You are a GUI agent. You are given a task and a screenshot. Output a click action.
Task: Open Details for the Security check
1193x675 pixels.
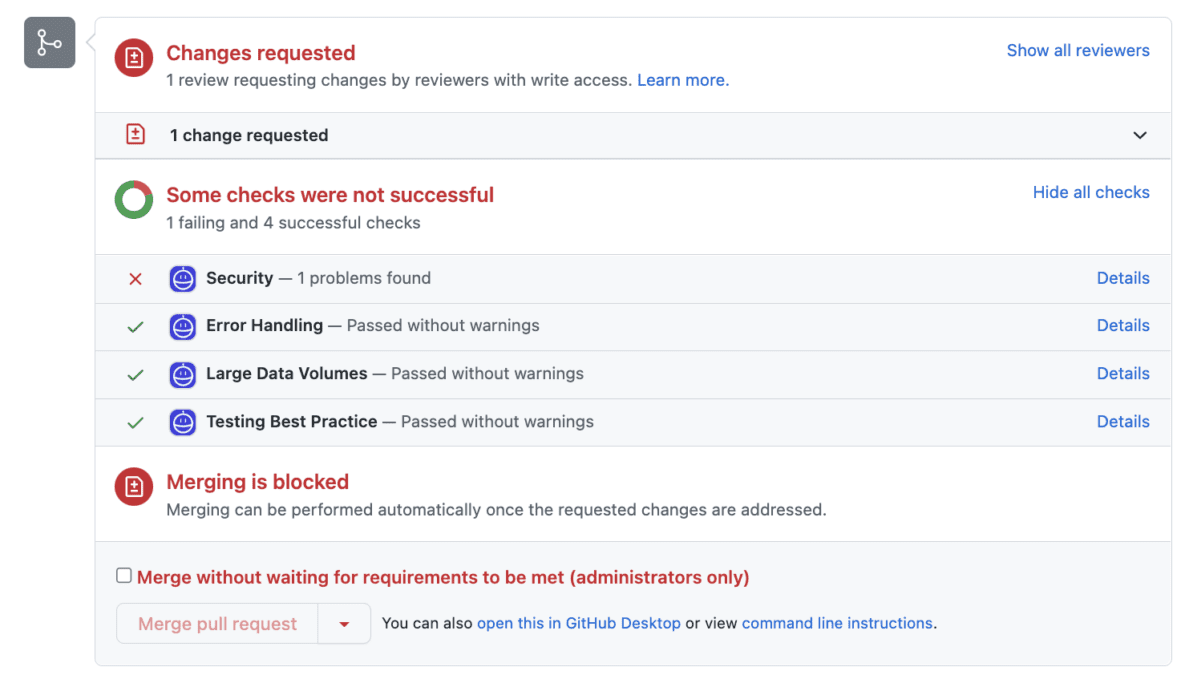[x=1123, y=279]
